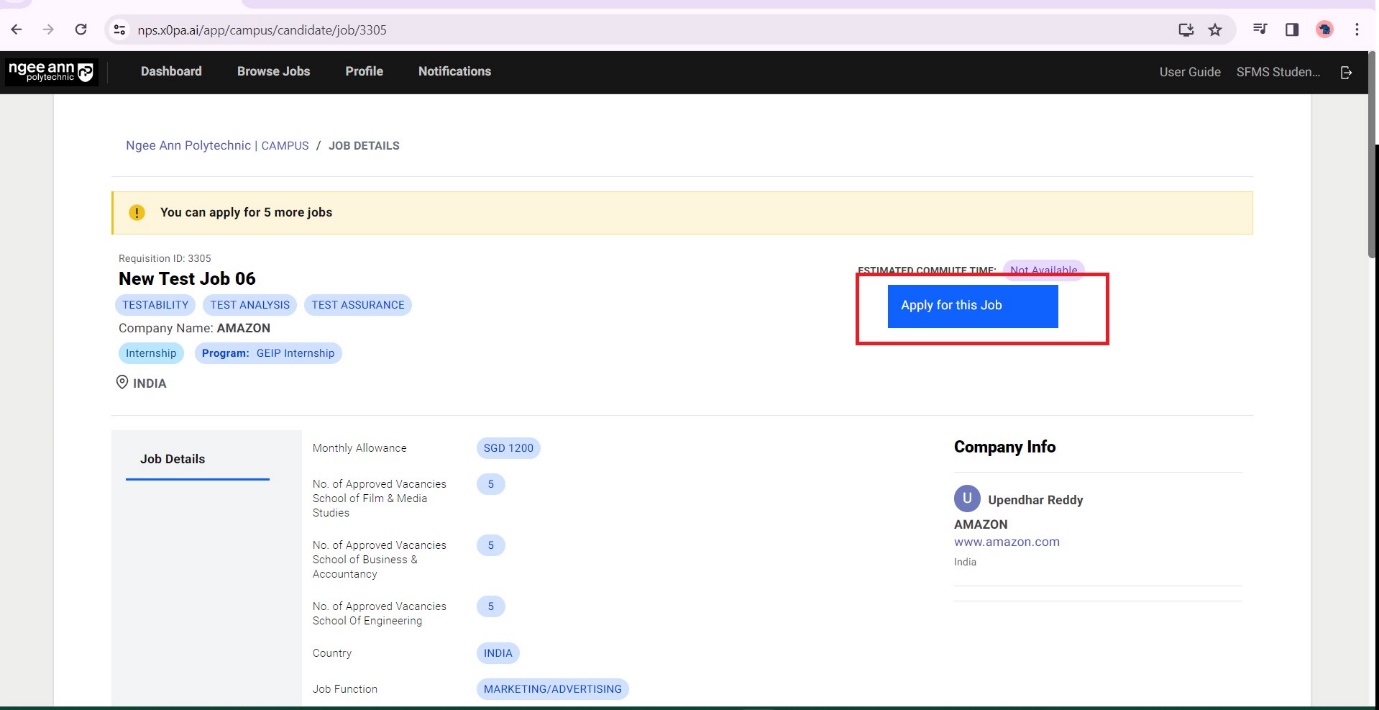Viewport: 1379px width, 710px height.
Task: Open the Dashboard menu item
Action: pos(171,72)
